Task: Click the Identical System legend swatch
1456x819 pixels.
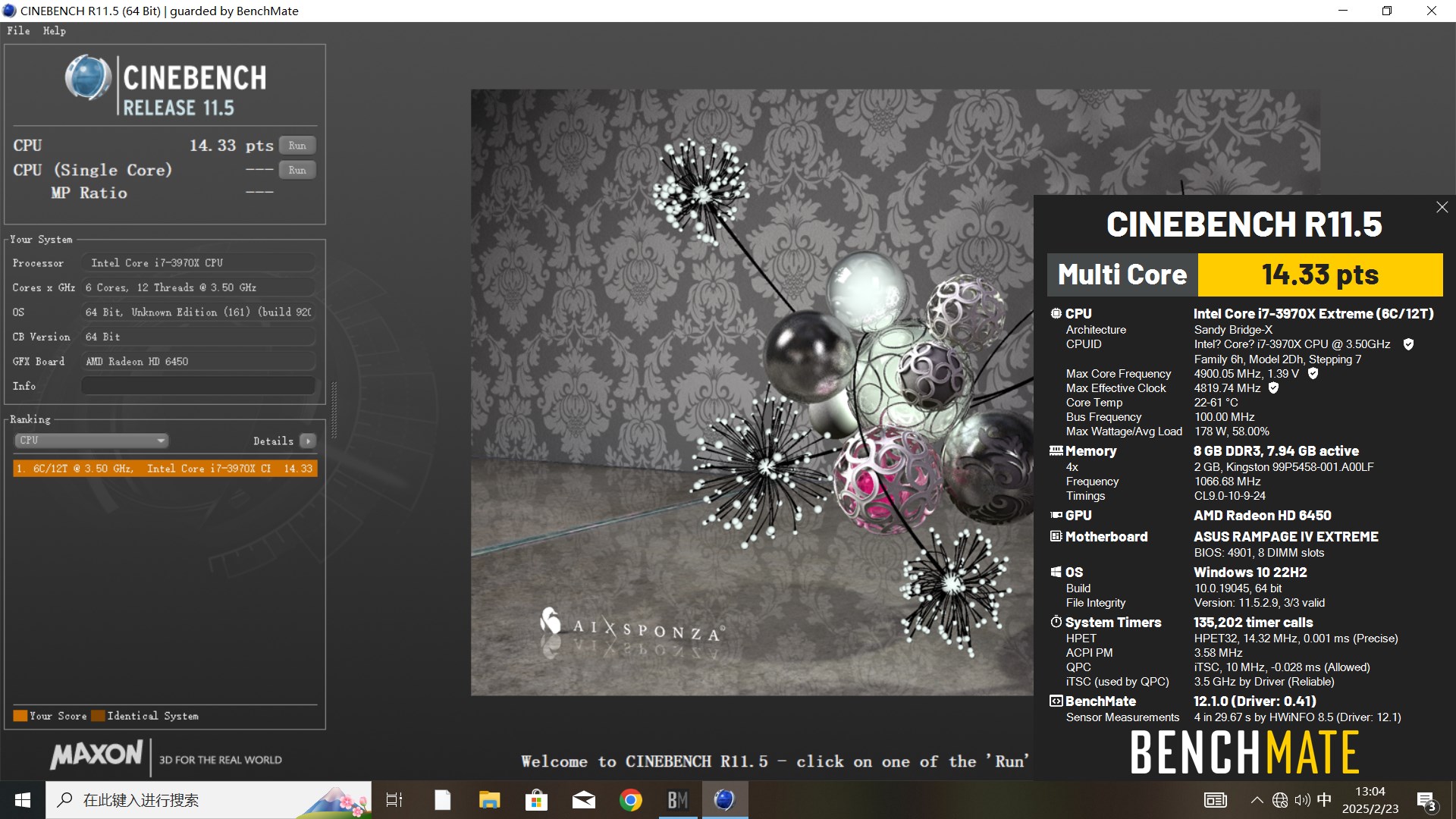Action: coord(98,716)
